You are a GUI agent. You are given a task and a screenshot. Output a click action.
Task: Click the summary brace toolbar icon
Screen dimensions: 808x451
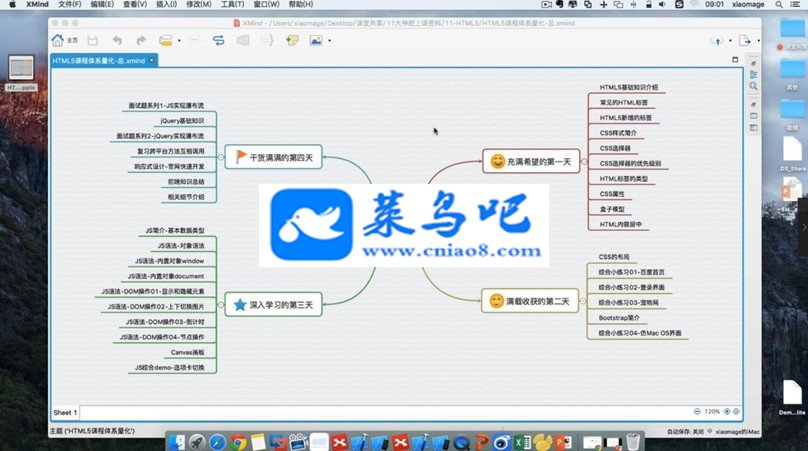coord(266,40)
